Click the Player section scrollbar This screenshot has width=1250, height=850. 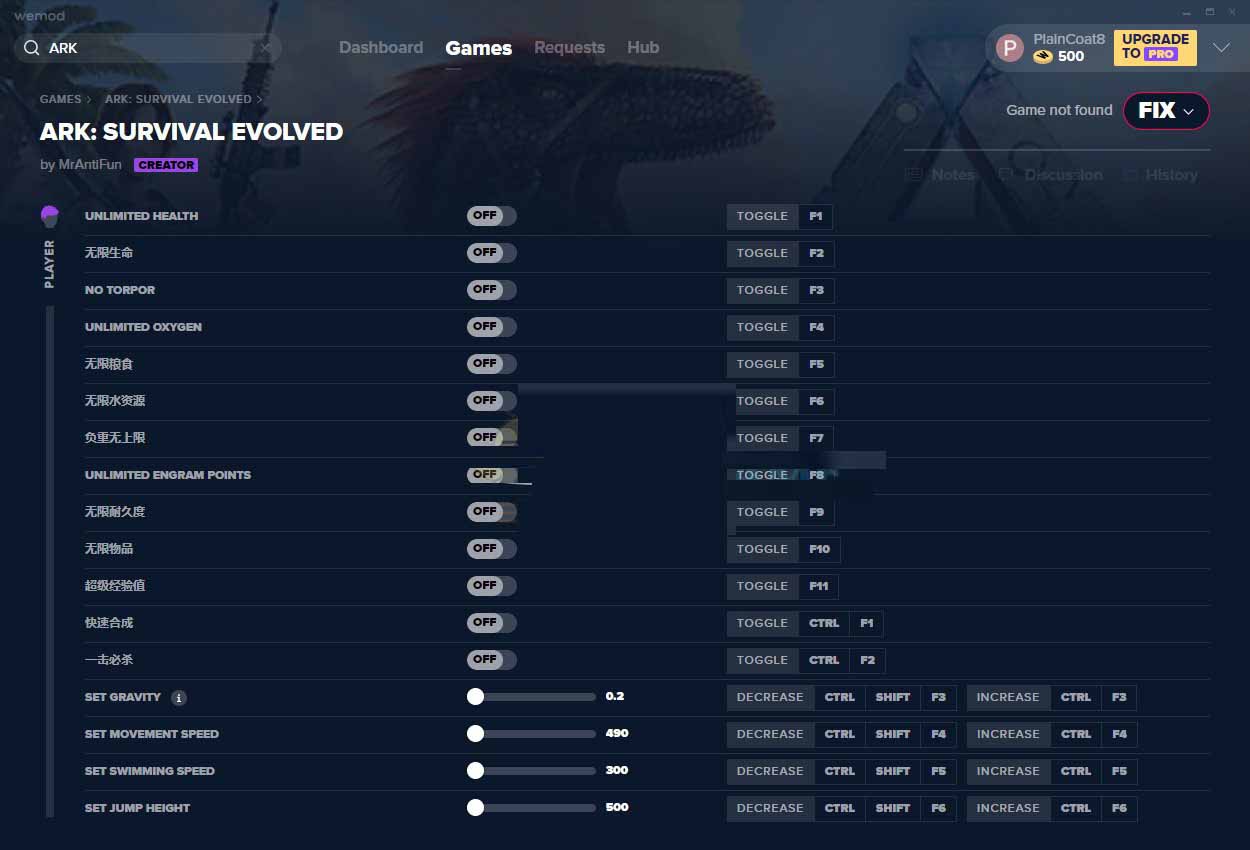pos(50,562)
